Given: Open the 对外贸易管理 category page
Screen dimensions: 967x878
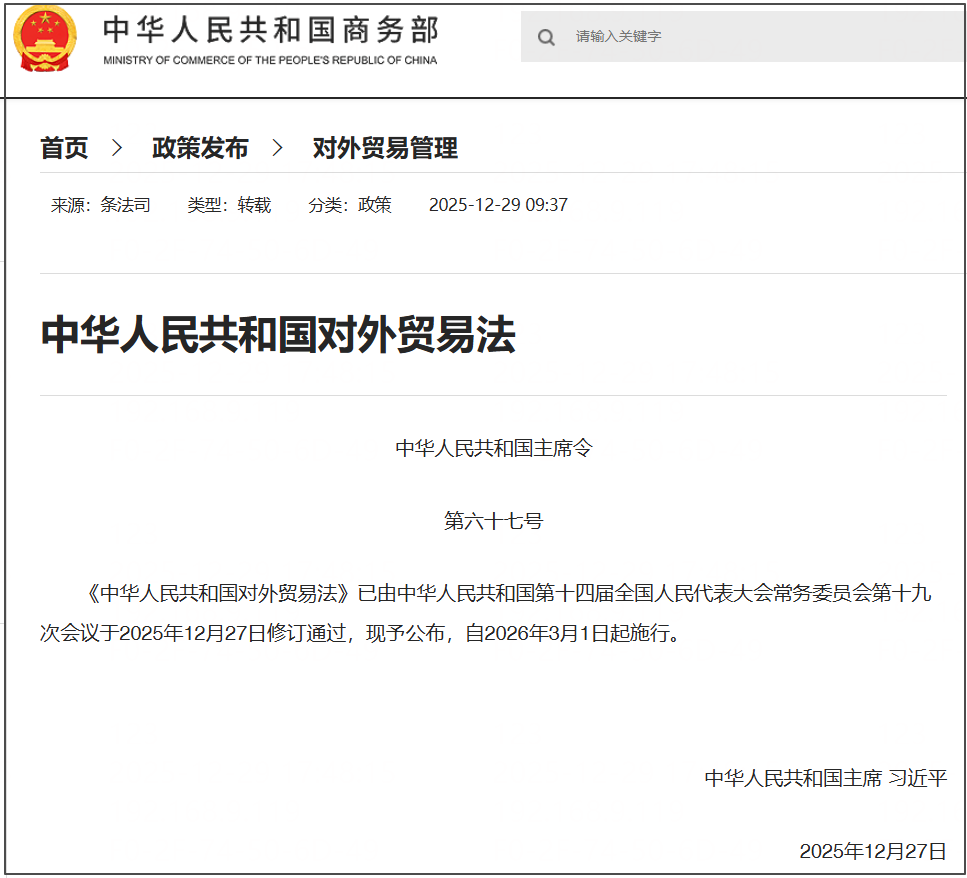Looking at the screenshot, I should click(383, 147).
